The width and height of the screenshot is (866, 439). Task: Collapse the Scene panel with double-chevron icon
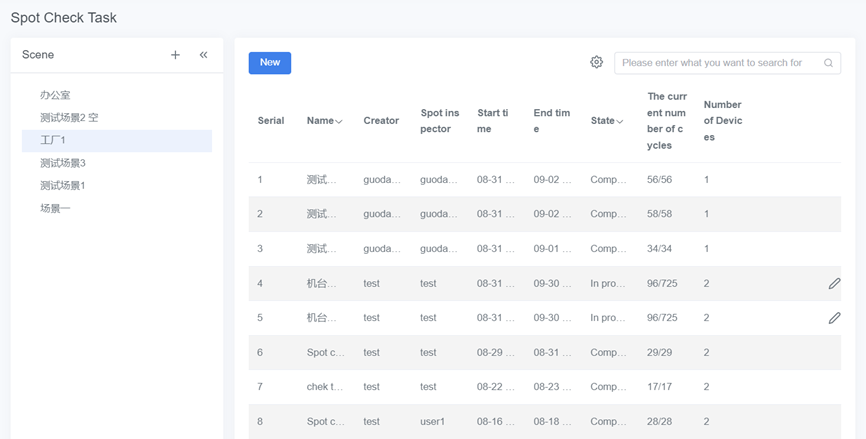pyautogui.click(x=203, y=55)
